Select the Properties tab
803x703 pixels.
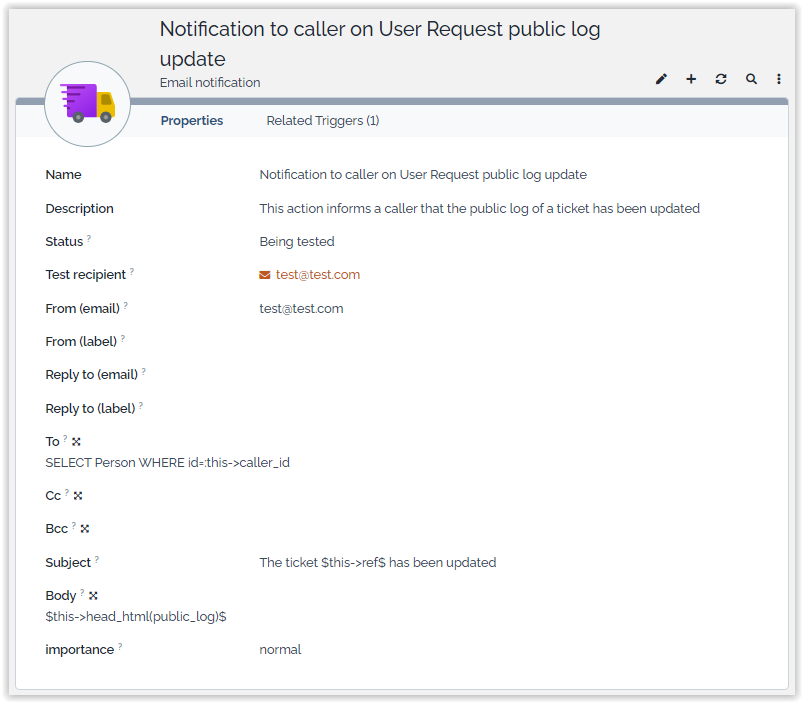[192, 120]
